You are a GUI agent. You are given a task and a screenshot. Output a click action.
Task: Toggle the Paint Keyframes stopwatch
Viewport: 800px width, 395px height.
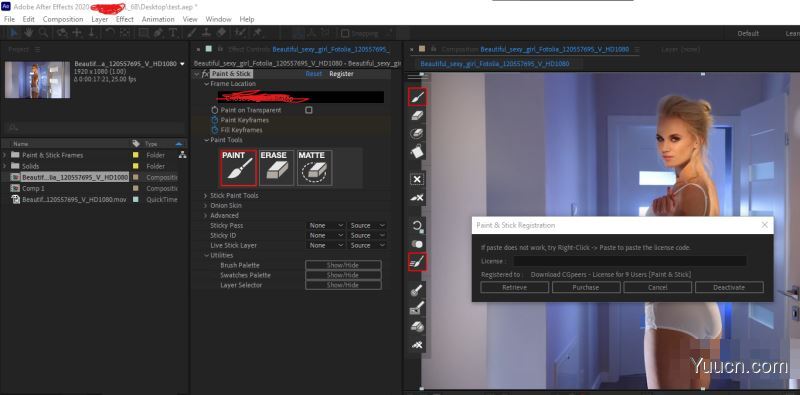point(215,120)
